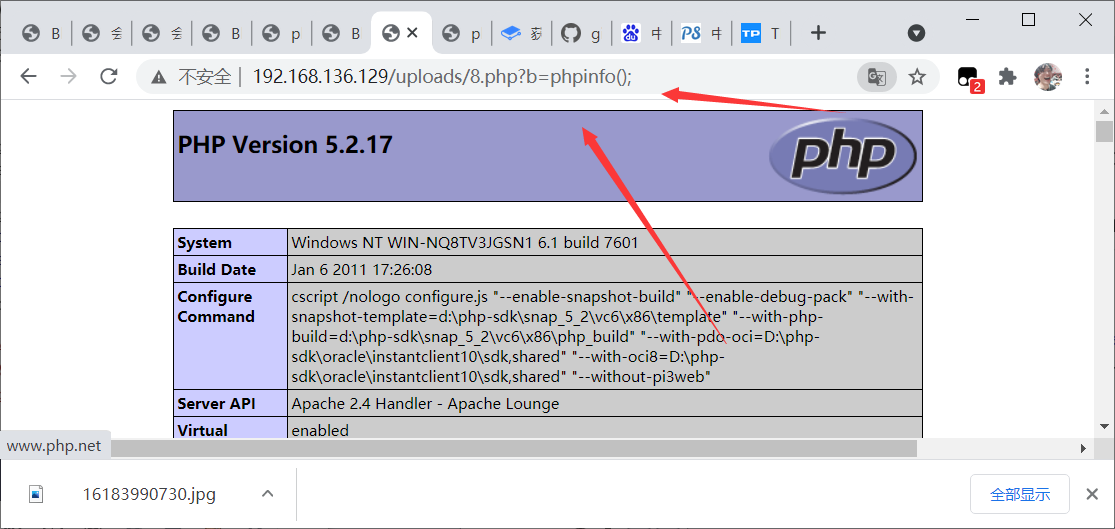Open the 不安全 site security info
The width and height of the screenshot is (1115, 529).
192,77
